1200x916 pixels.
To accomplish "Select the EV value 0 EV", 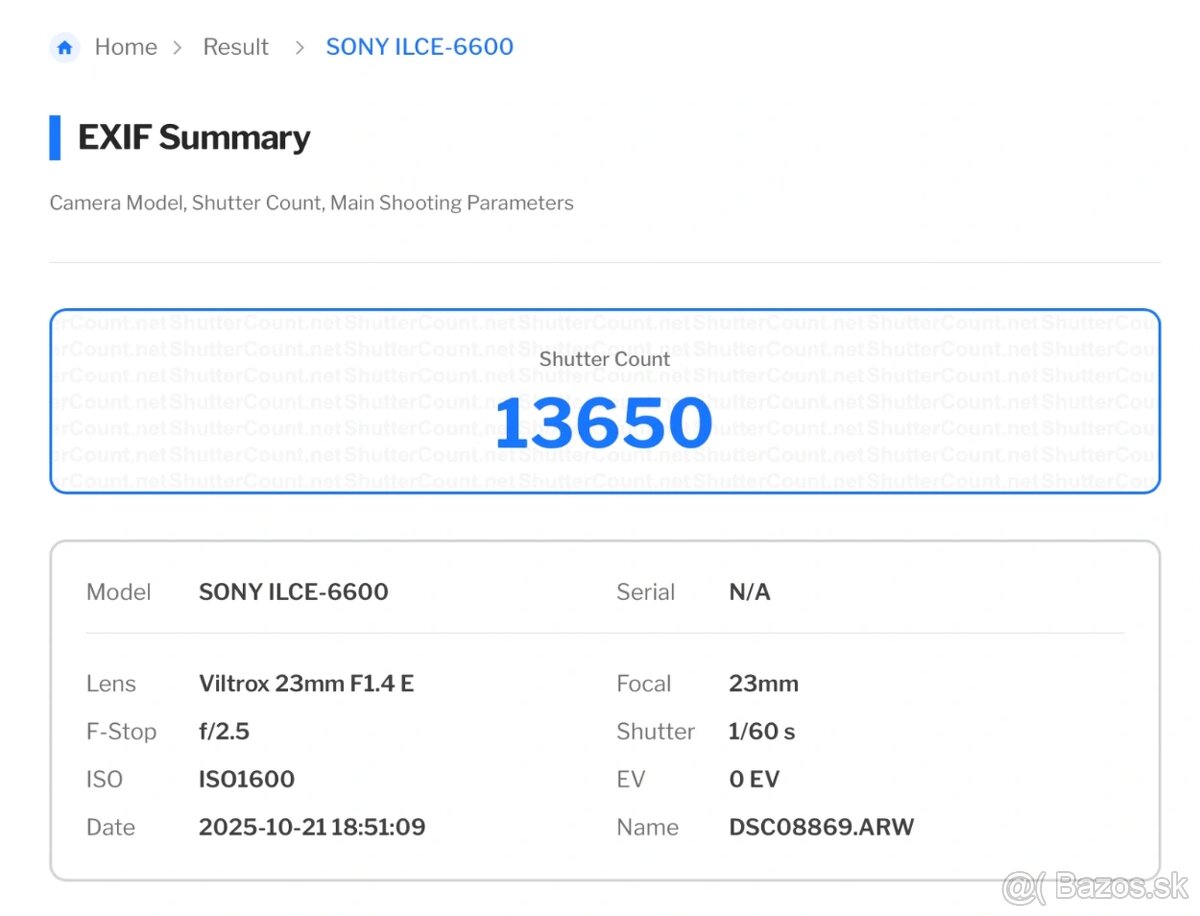I will tap(755, 779).
